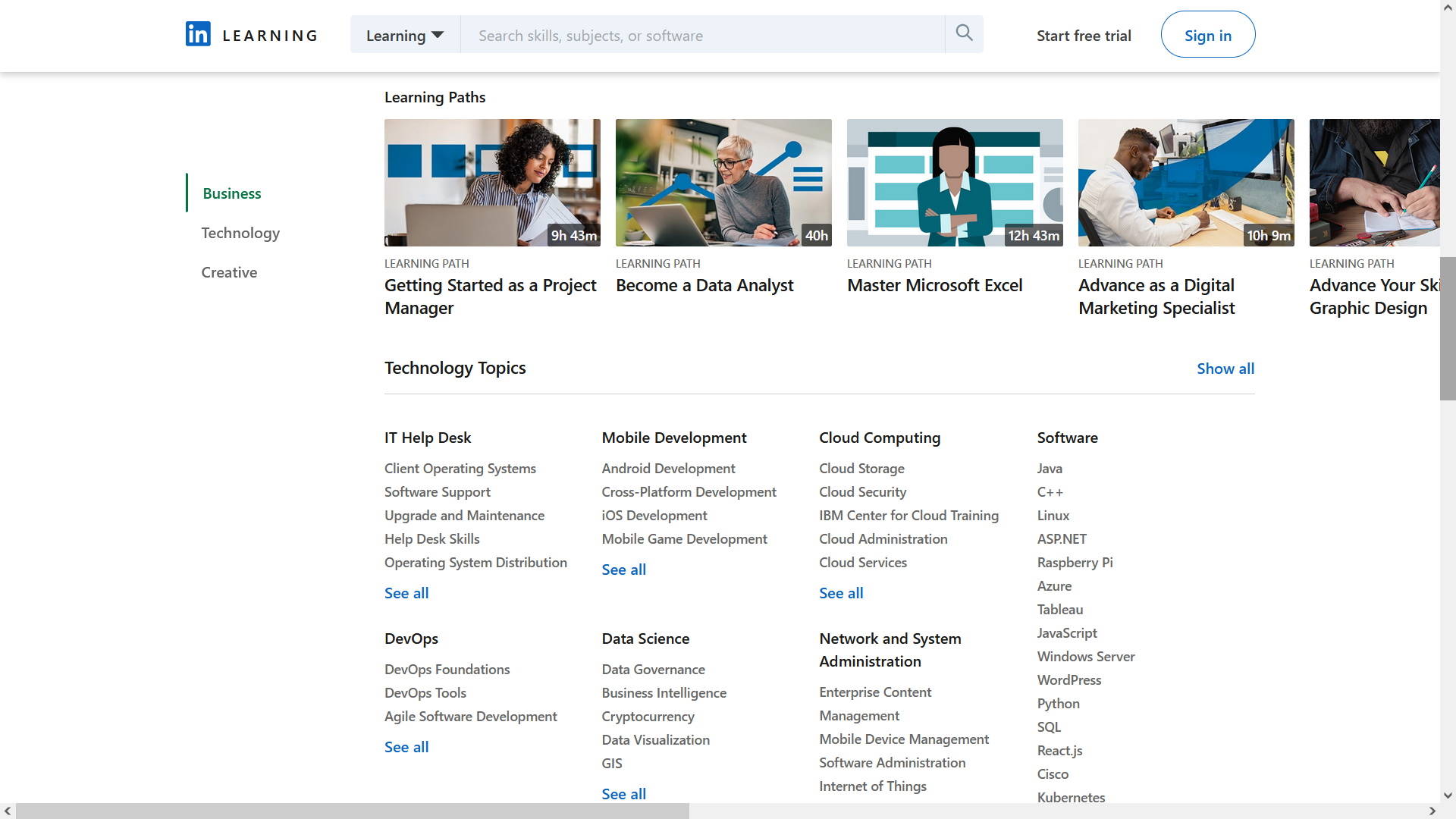The height and width of the screenshot is (819, 1456).
Task: Click Master Microsoft Excel title
Action: (935, 285)
